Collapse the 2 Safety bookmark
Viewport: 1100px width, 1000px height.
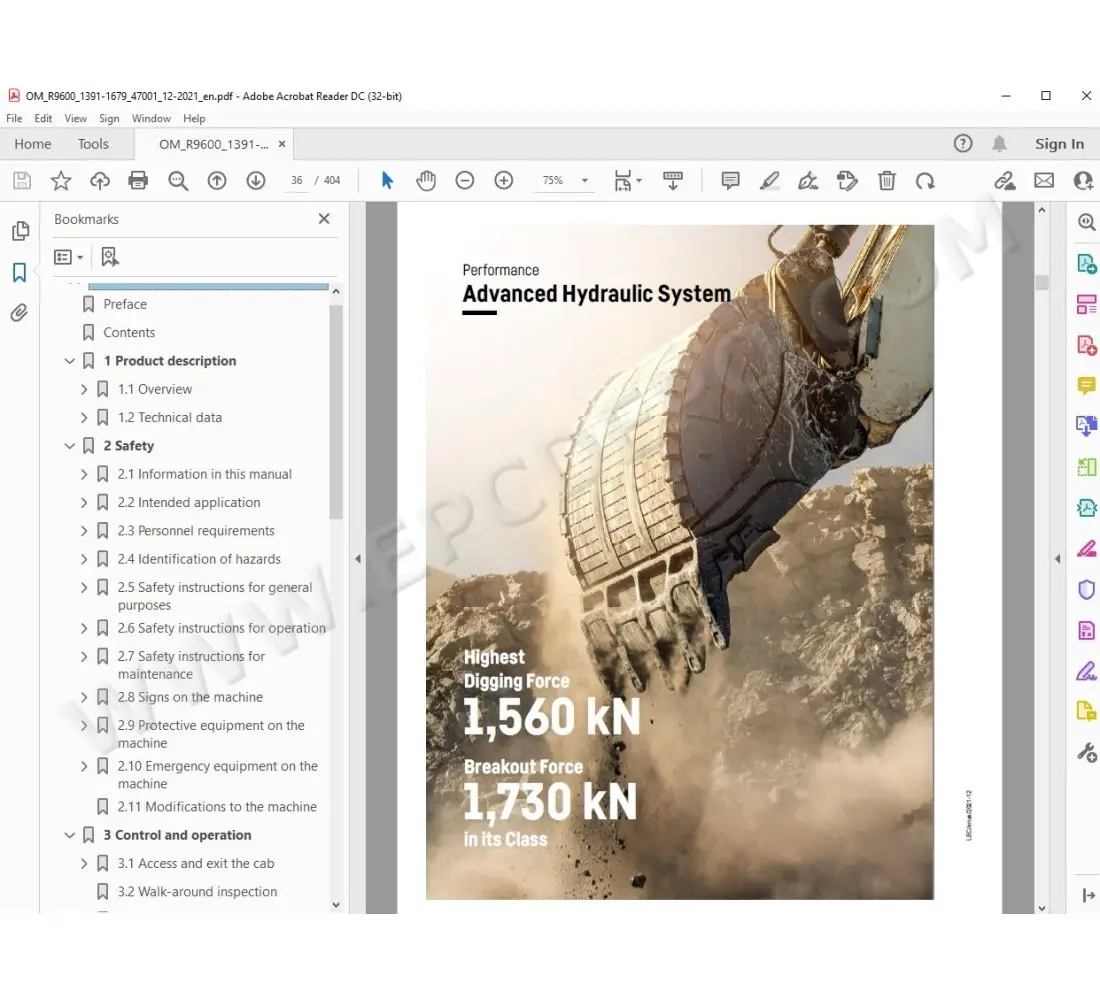click(70, 446)
